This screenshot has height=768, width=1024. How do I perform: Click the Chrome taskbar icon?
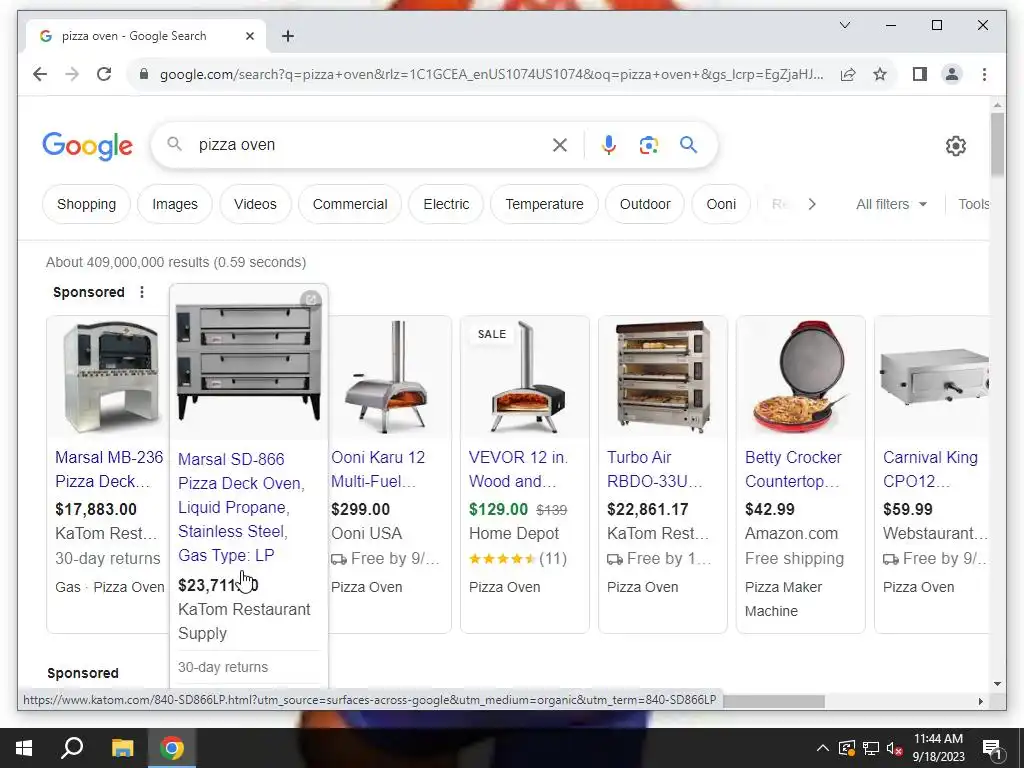(x=172, y=748)
